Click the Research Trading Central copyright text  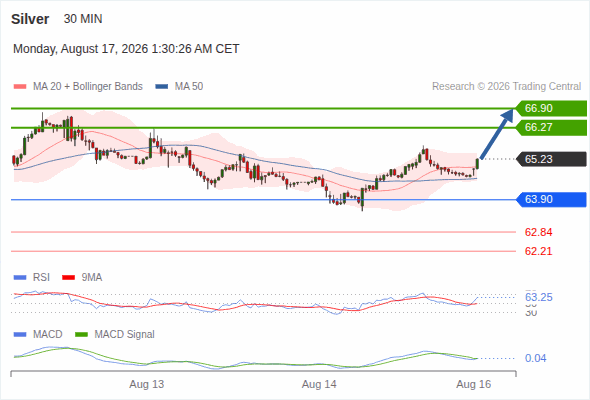tap(506, 87)
